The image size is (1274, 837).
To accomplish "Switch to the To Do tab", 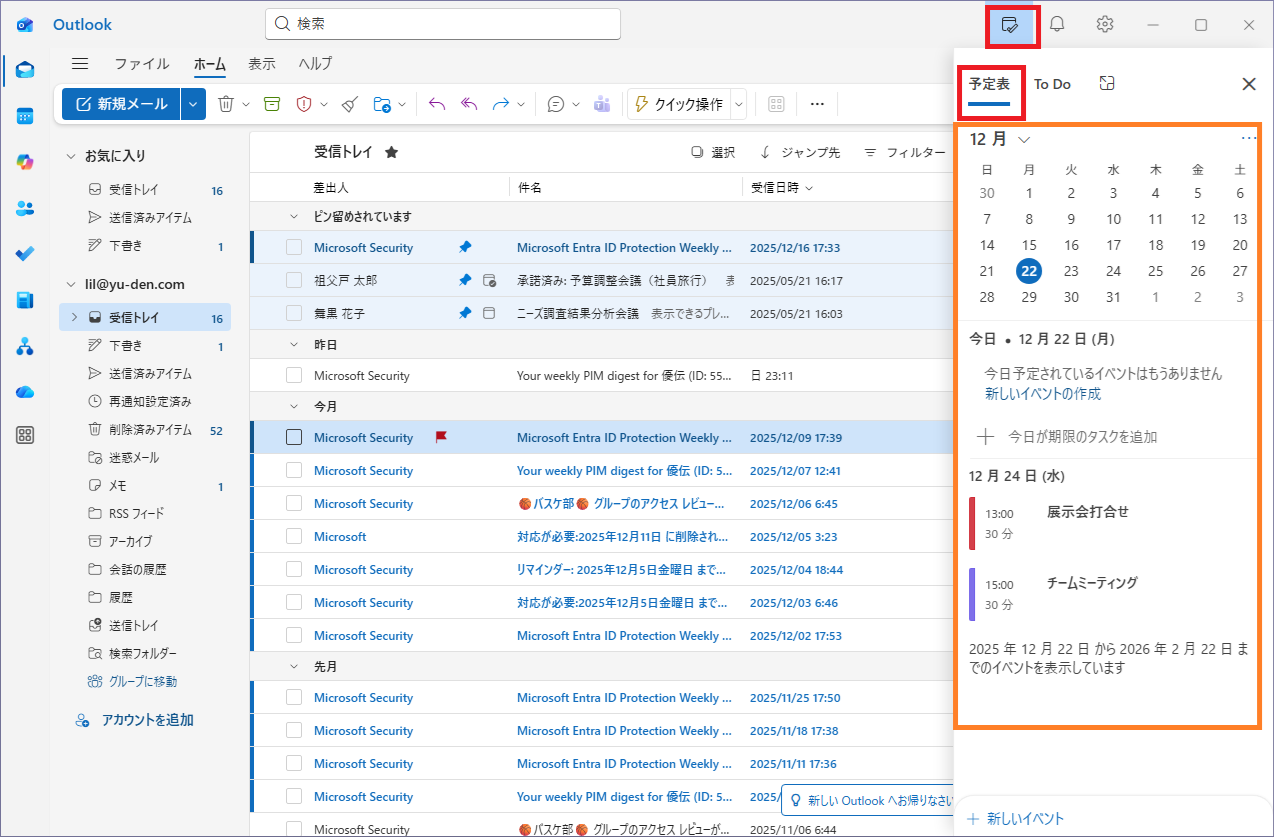I will tap(1052, 85).
